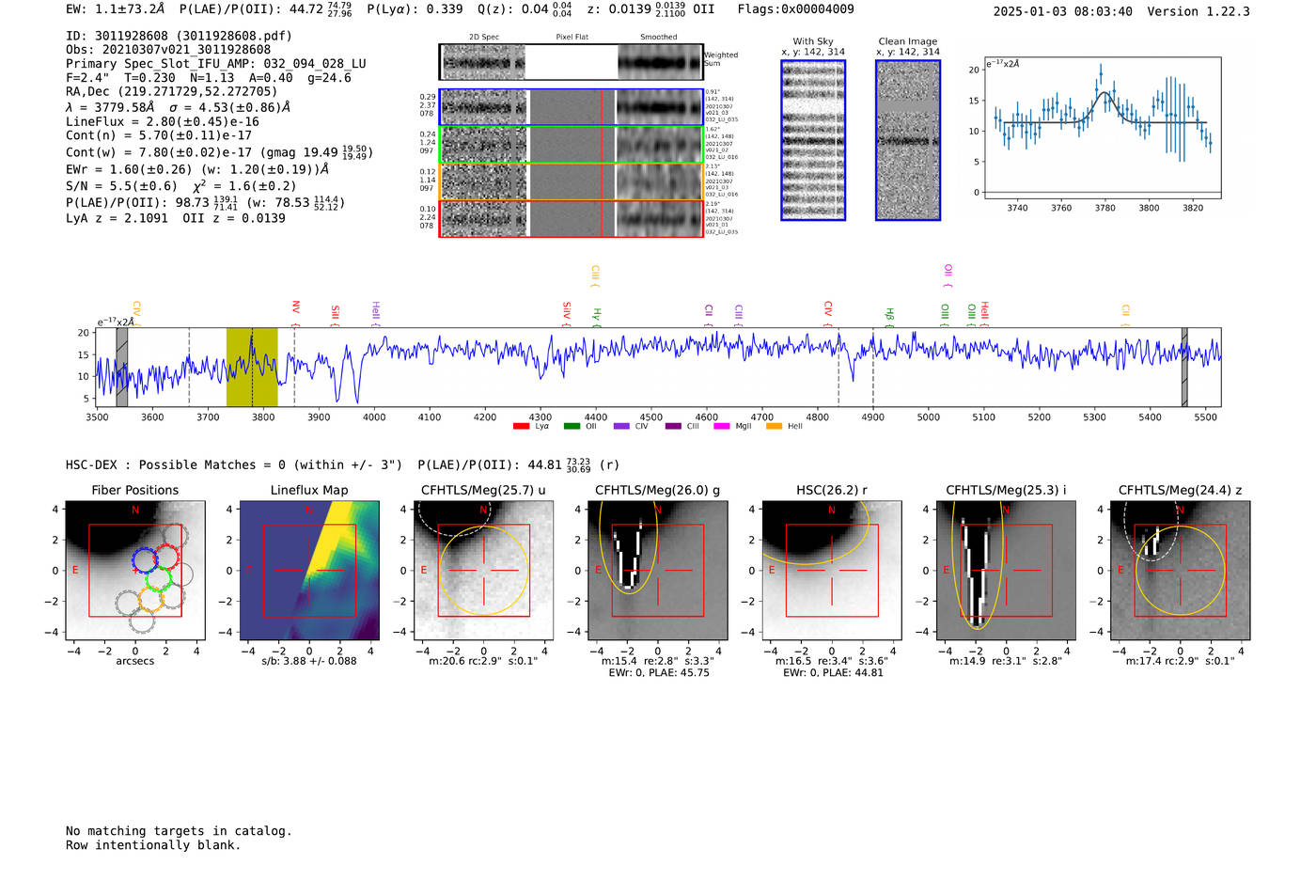Click the LineFlux = 2.80(±0.45)e-16 value
The image size is (1316, 896).
coord(163,121)
